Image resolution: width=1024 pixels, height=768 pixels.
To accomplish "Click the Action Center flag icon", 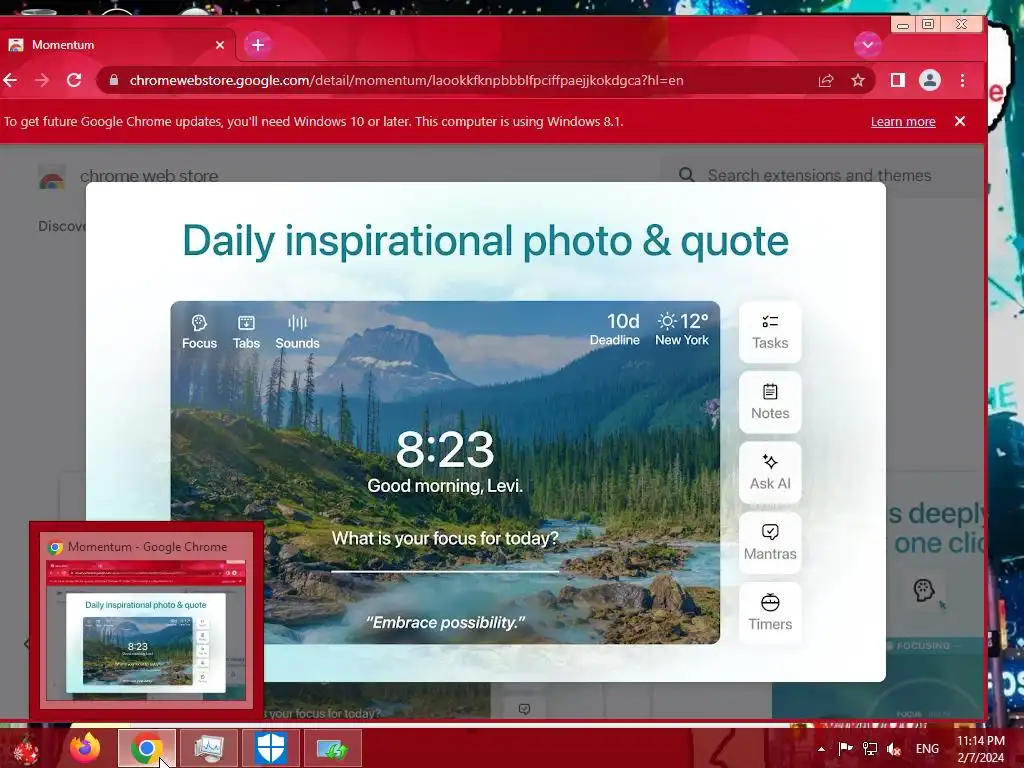I will tap(845, 748).
